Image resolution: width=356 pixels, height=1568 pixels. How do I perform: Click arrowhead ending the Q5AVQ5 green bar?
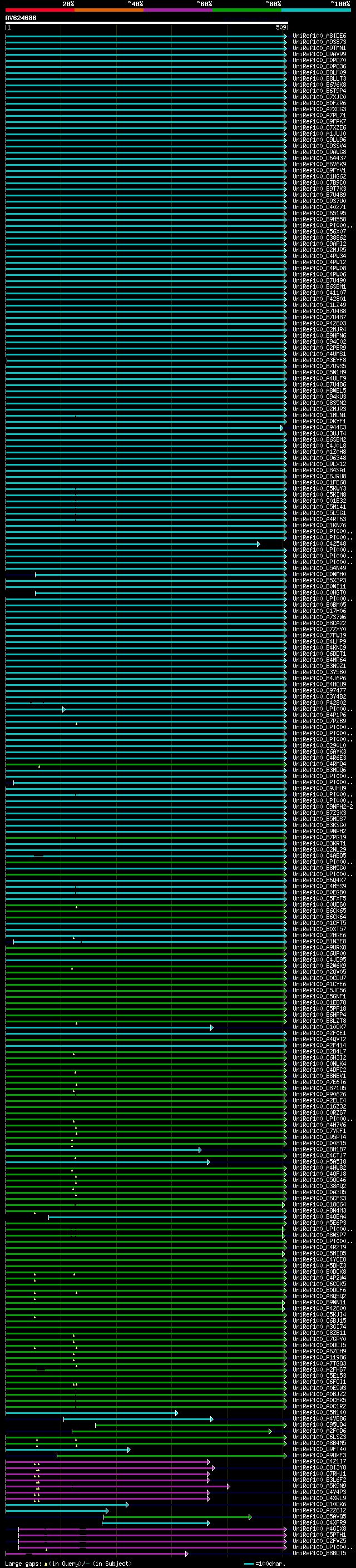(x=250, y=1516)
